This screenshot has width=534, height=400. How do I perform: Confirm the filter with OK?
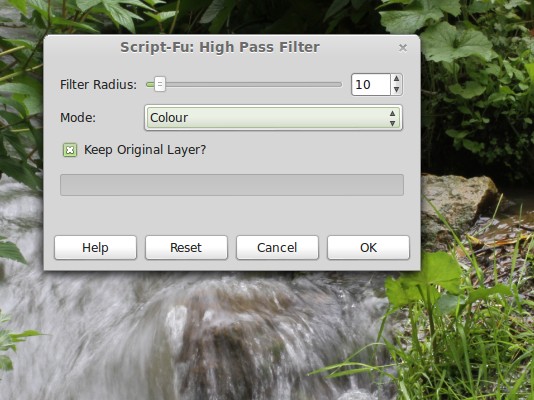[368, 247]
